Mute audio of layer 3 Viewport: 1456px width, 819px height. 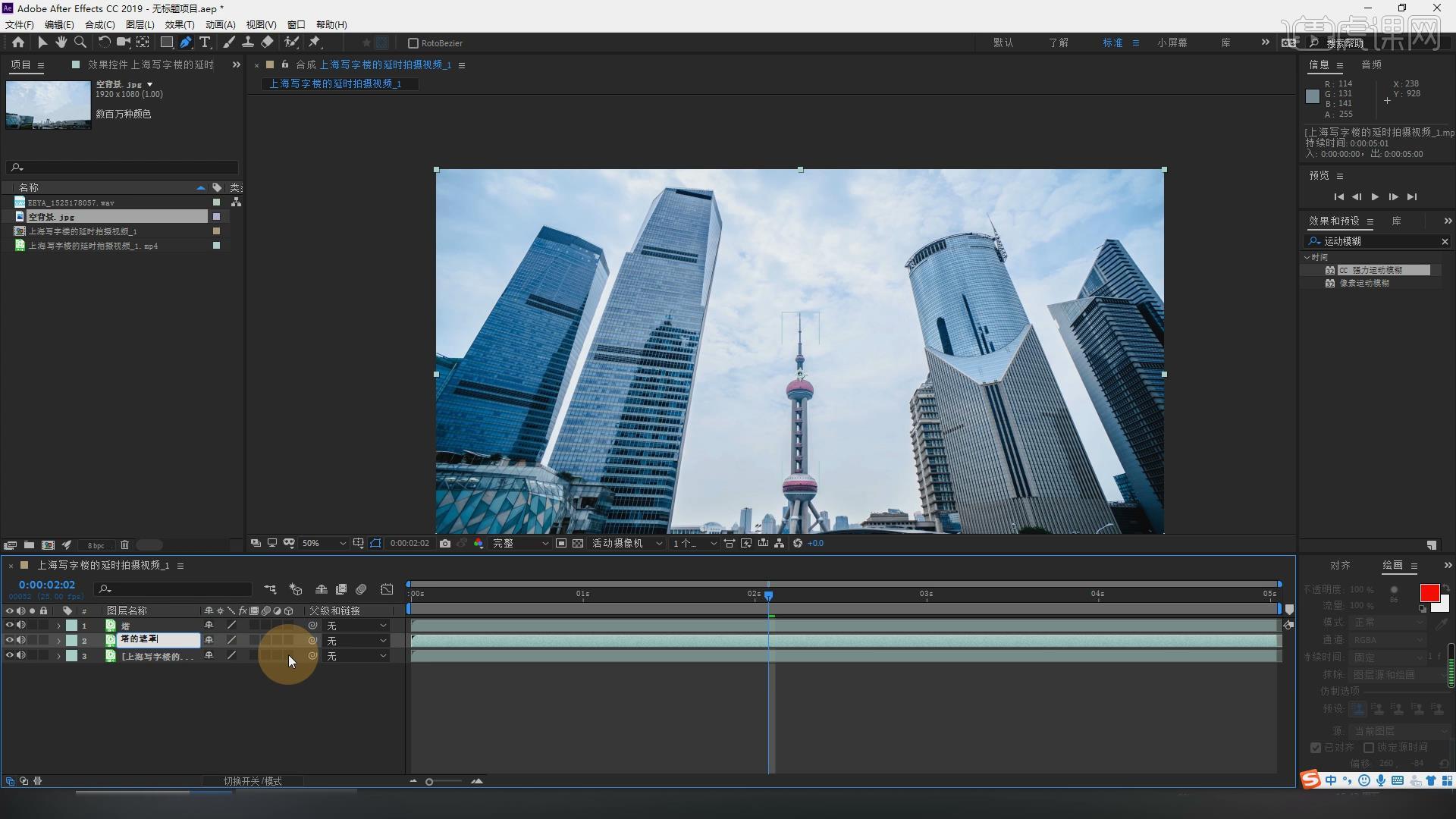coord(21,656)
